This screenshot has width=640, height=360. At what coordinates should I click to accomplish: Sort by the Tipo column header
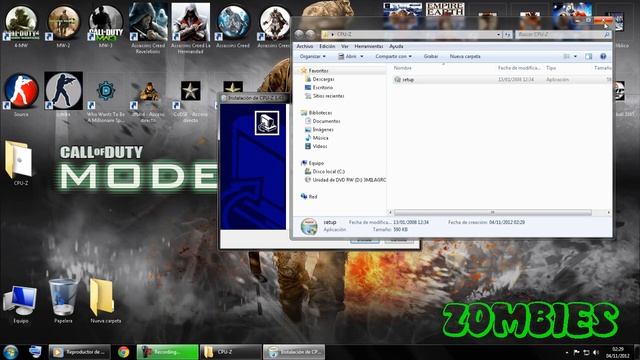click(x=551, y=68)
